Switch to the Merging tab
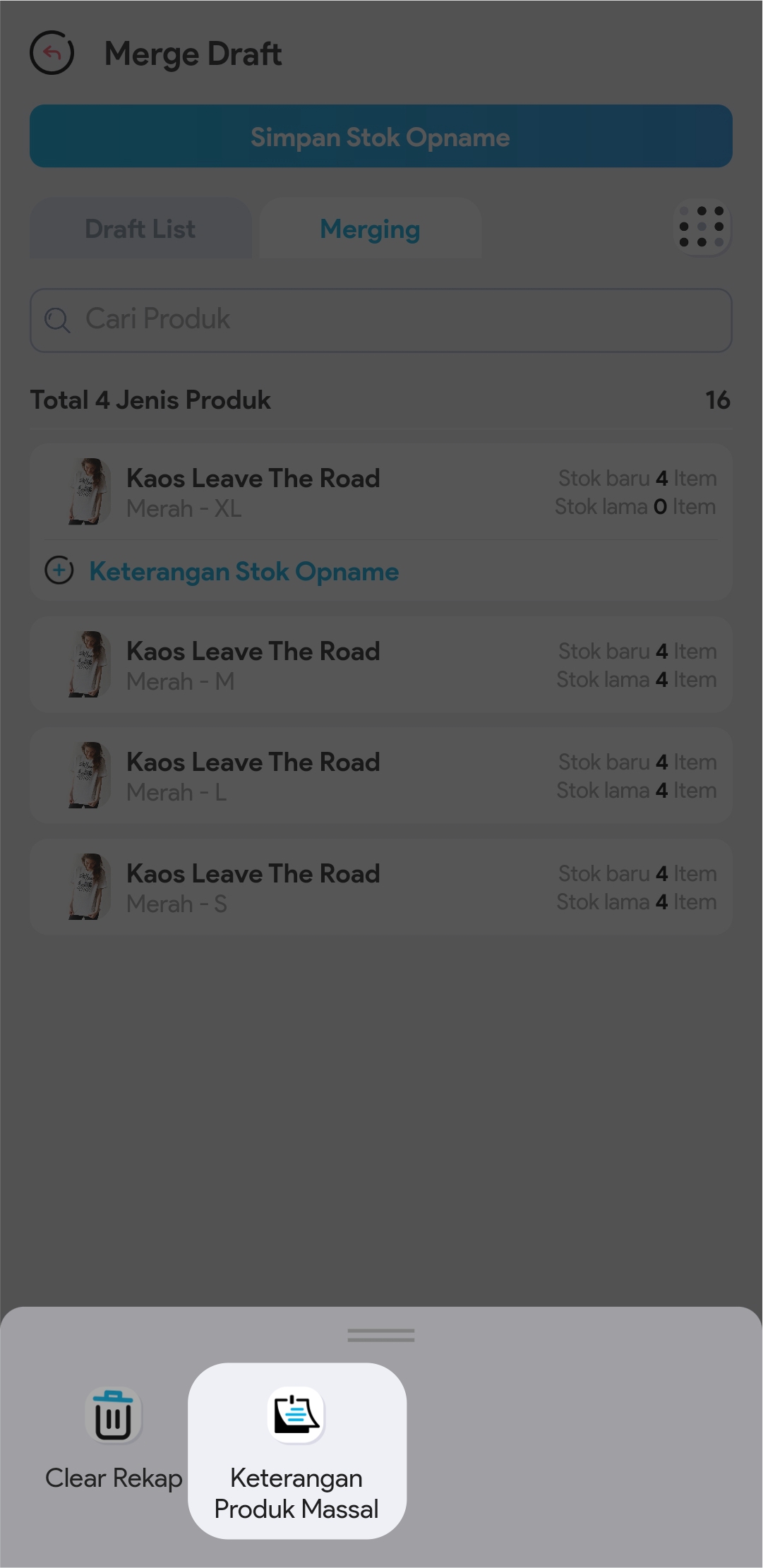This screenshot has height=1568, width=763. click(371, 229)
